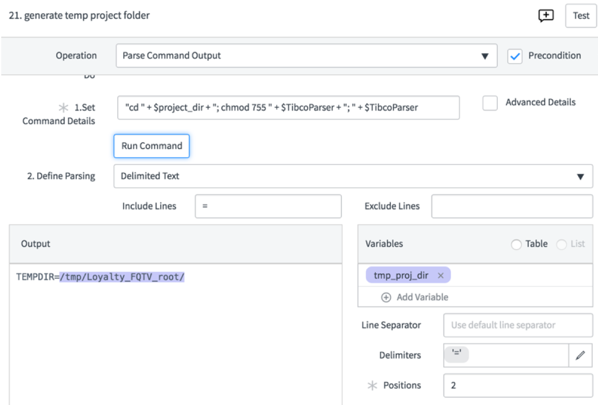Click the Delimited Text dropdown arrow
The width and height of the screenshot is (598, 405).
point(580,177)
